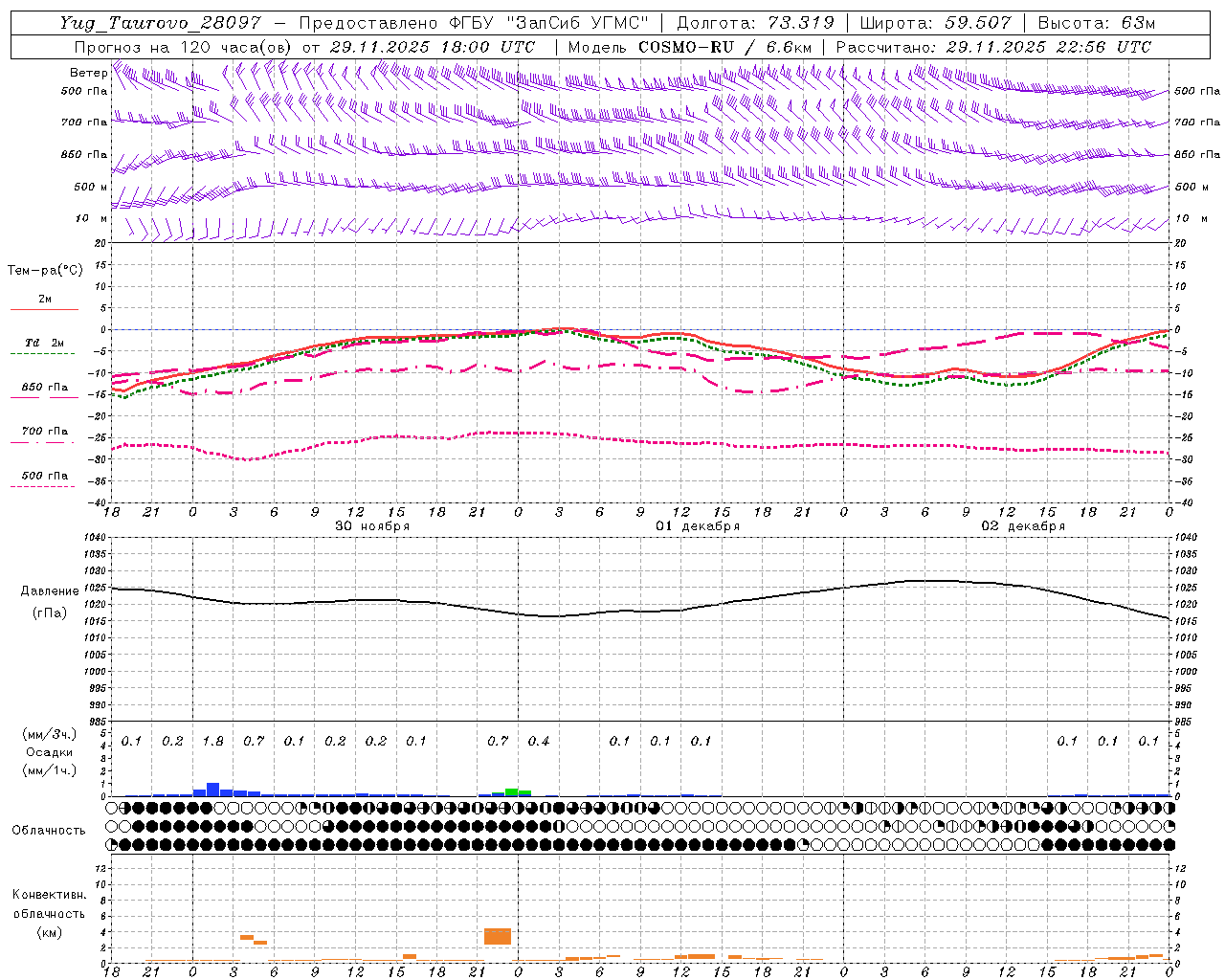This screenshot has width=1225, height=980.
Task: Select the (мм/1ч.) precipitation unit label
Action: (50, 770)
